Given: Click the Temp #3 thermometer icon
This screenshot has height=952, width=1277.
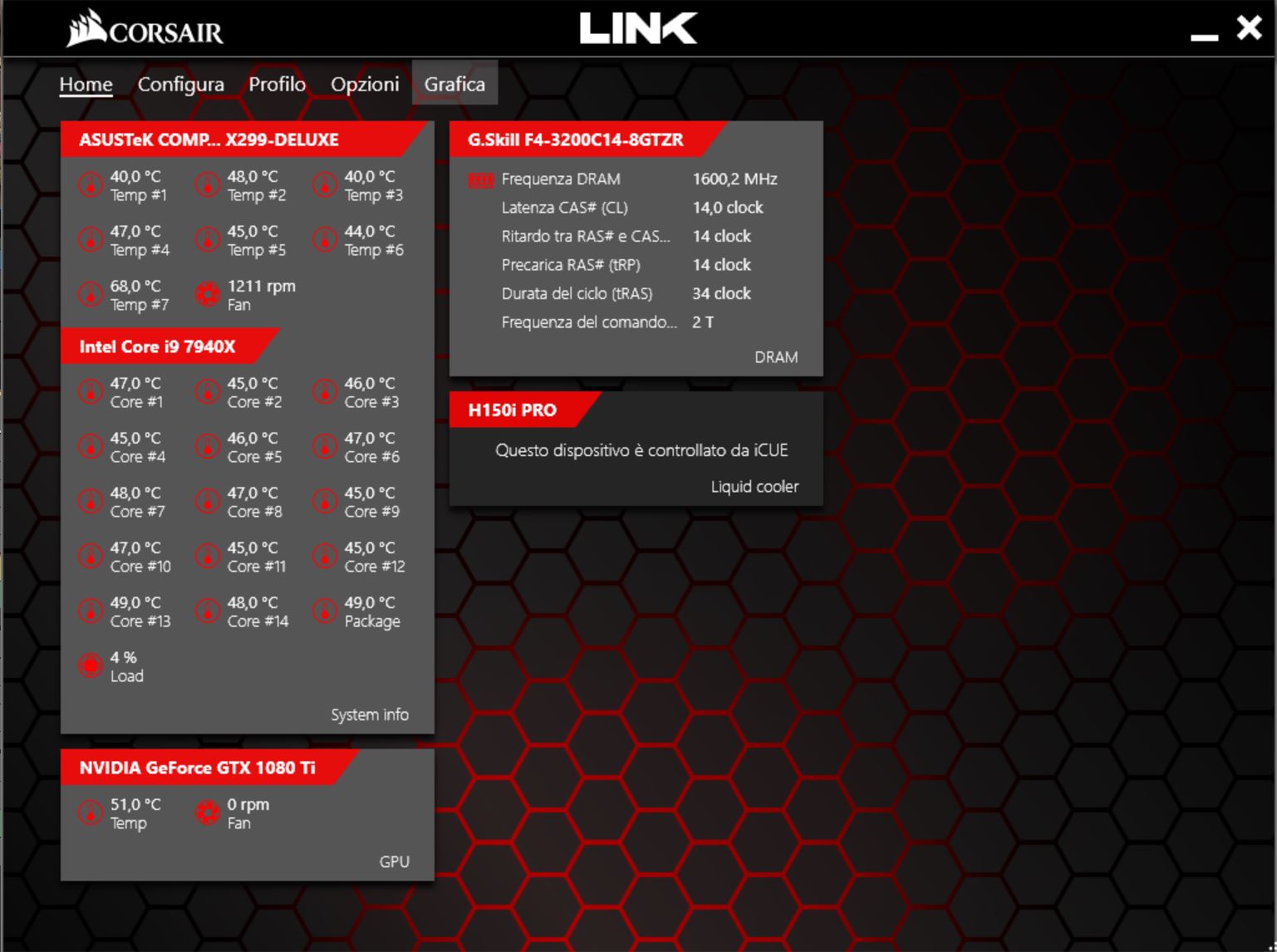Looking at the screenshot, I should coord(324,184).
